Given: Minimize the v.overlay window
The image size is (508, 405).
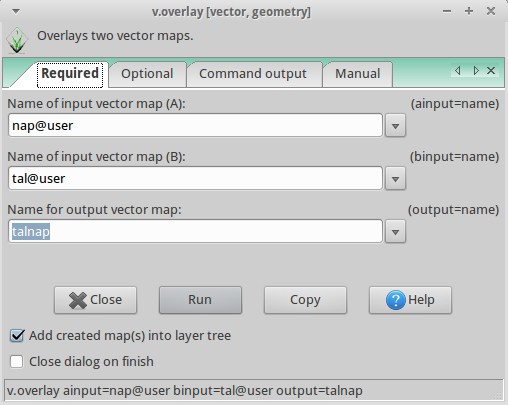Looking at the screenshot, I should (x=447, y=11).
